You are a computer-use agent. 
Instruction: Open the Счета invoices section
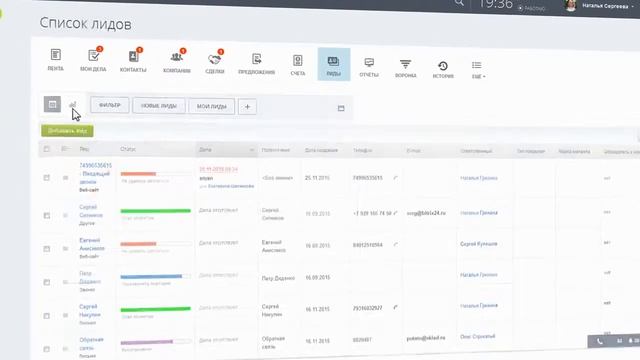[x=298, y=64]
